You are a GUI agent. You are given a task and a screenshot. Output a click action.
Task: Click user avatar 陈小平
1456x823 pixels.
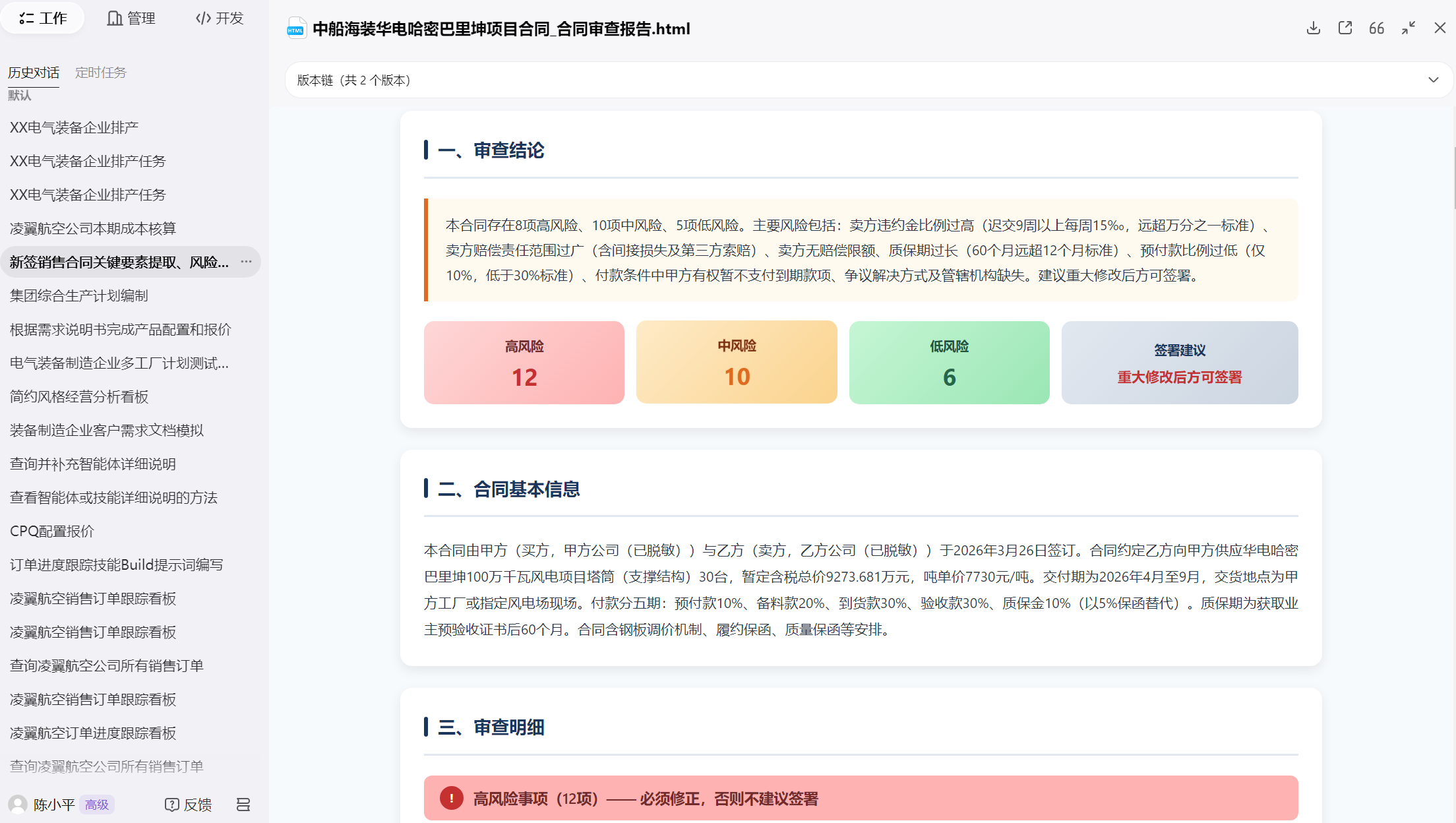[18, 805]
